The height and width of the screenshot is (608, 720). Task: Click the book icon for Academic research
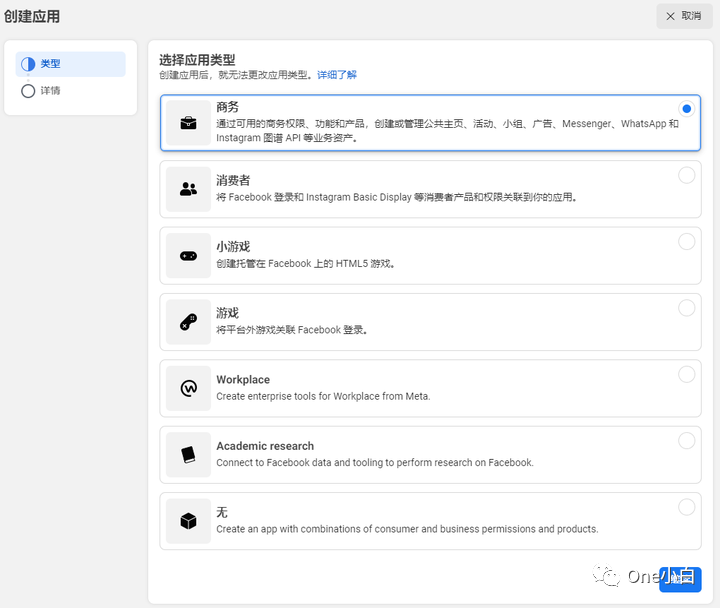(x=188, y=455)
